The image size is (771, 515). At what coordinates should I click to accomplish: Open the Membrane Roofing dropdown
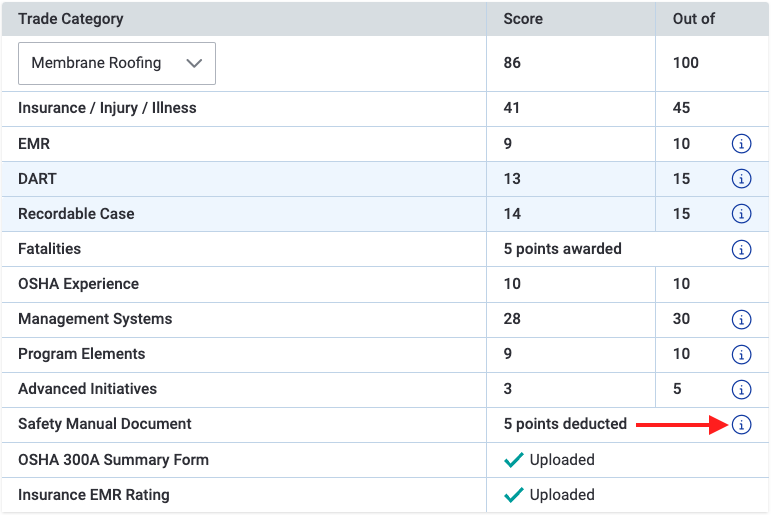(117, 63)
